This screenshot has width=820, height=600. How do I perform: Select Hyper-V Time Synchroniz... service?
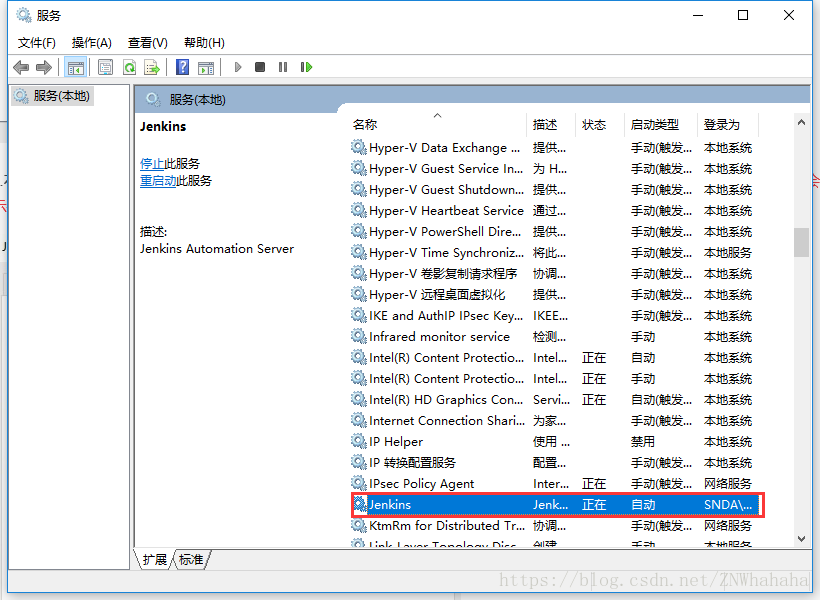point(552,253)
